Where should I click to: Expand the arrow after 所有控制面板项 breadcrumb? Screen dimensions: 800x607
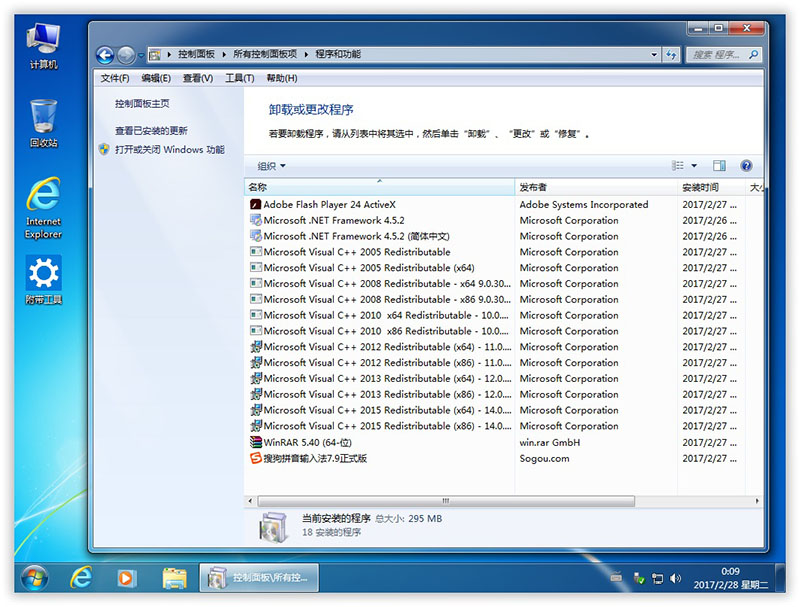(x=306, y=55)
